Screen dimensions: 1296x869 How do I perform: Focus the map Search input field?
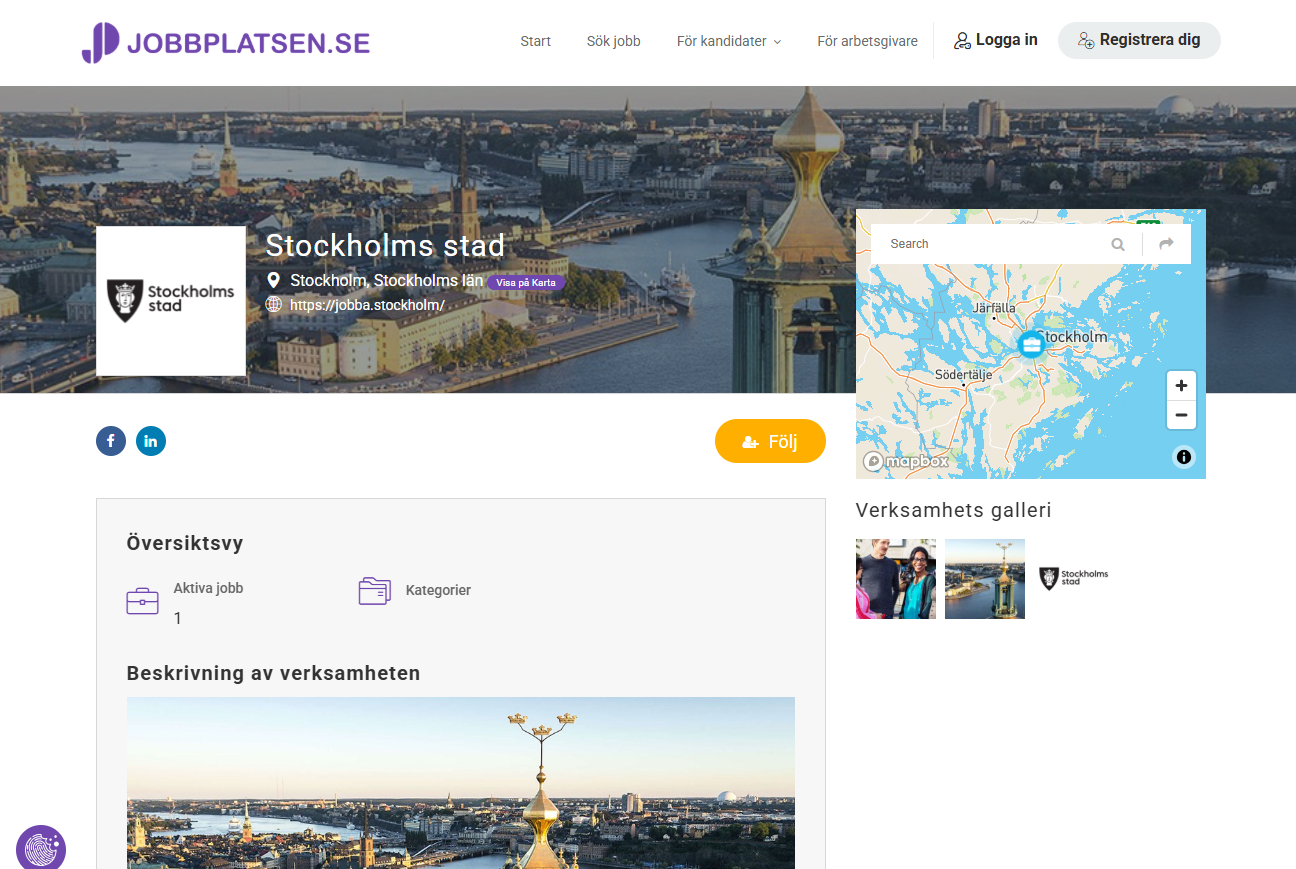(990, 244)
